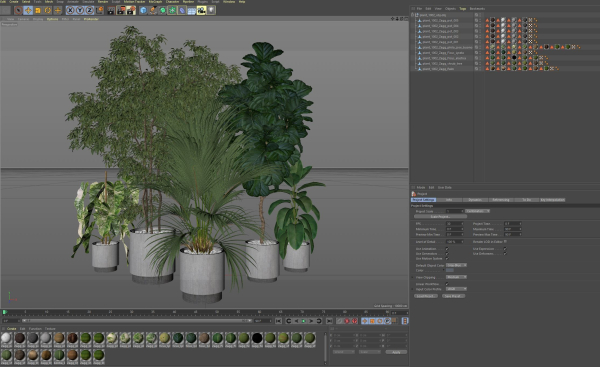Screen dimensions: 600x367
Task: Click black material tag on eighth object row
Action: coord(514,58)
